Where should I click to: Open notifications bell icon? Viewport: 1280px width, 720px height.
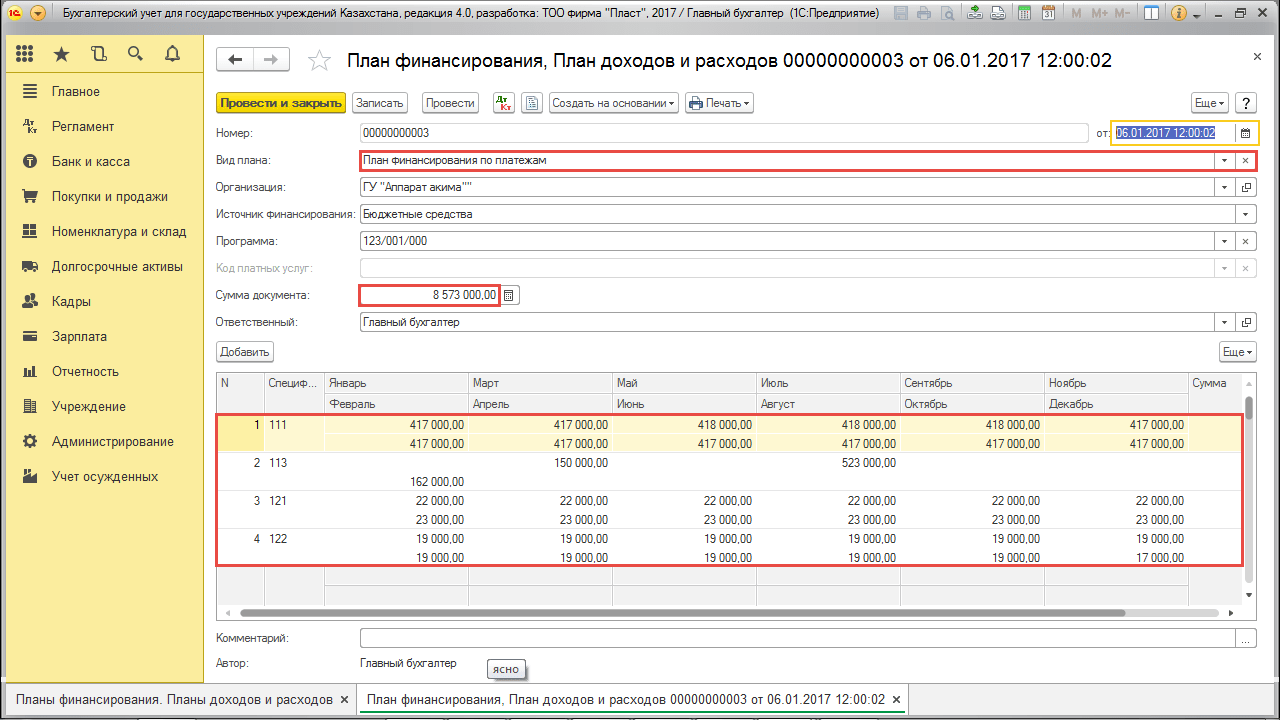[172, 54]
